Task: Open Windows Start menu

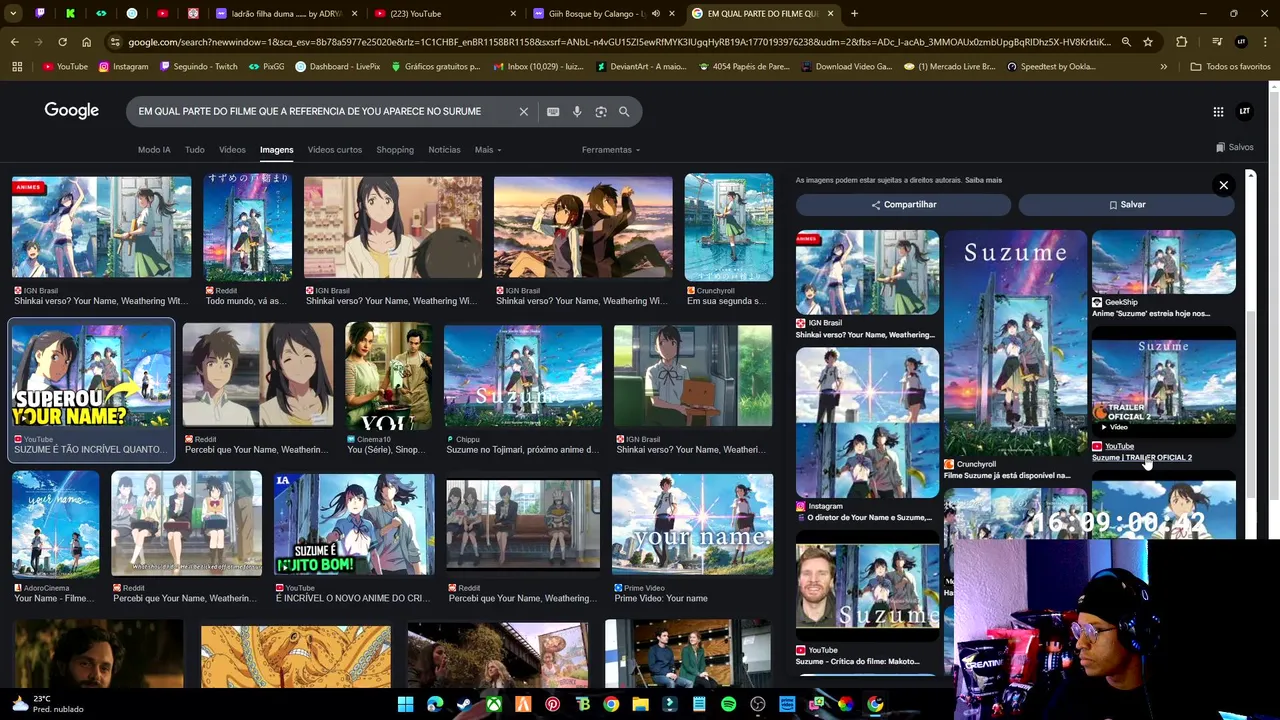Action: point(405,704)
